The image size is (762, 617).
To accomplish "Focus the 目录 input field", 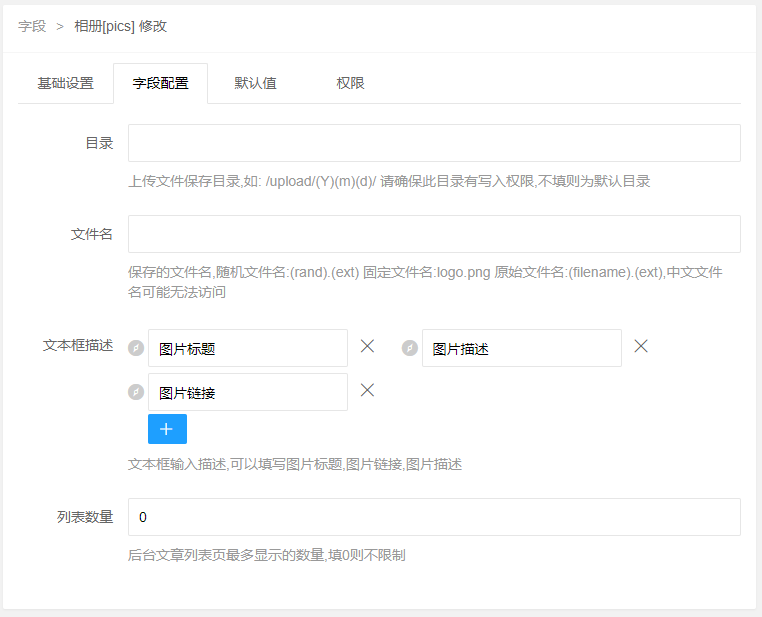I will pos(434,143).
